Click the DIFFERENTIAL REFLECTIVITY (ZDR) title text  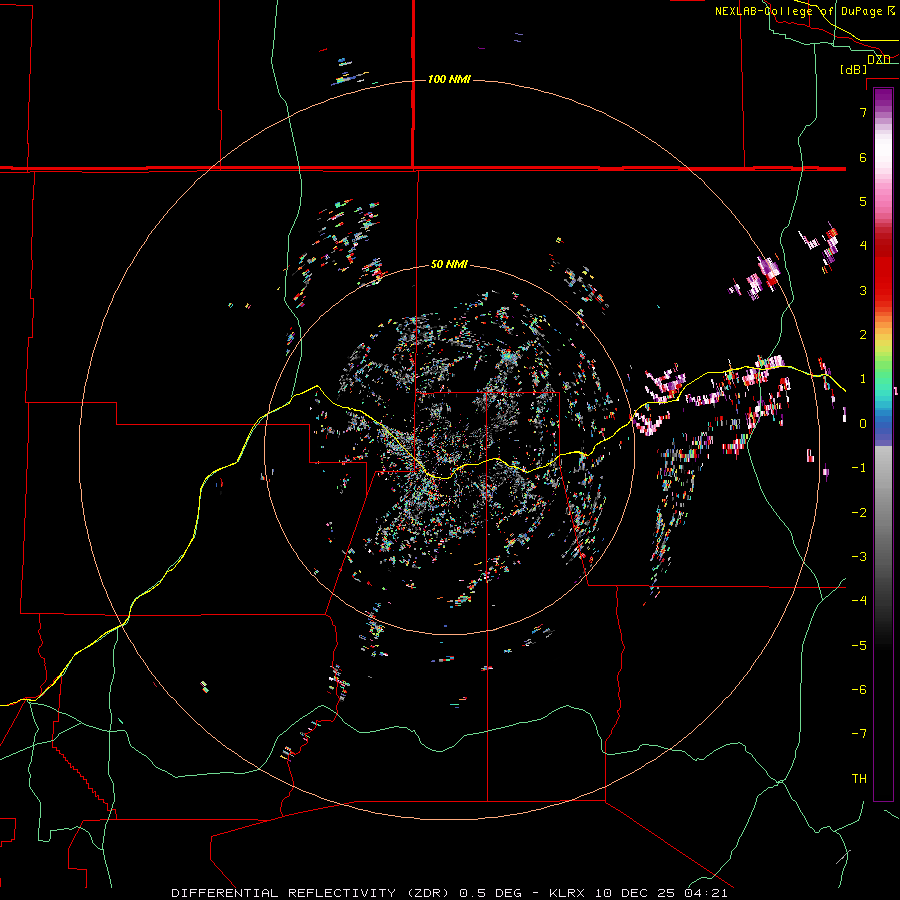click(x=312, y=893)
